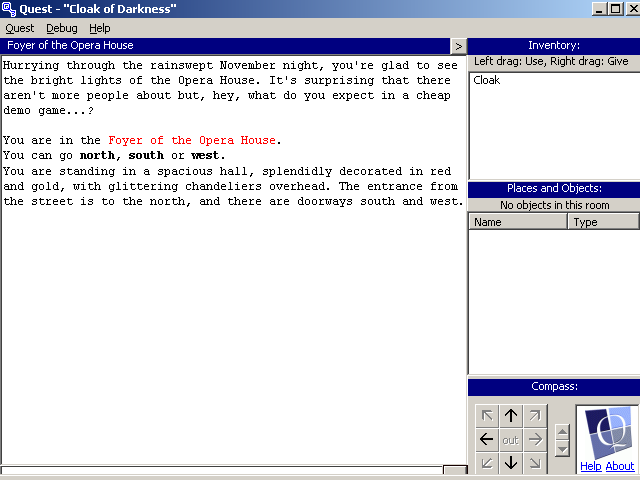Image resolution: width=640 pixels, height=480 pixels.
Task: Select the Cloak in the inventory
Action: pos(487,80)
